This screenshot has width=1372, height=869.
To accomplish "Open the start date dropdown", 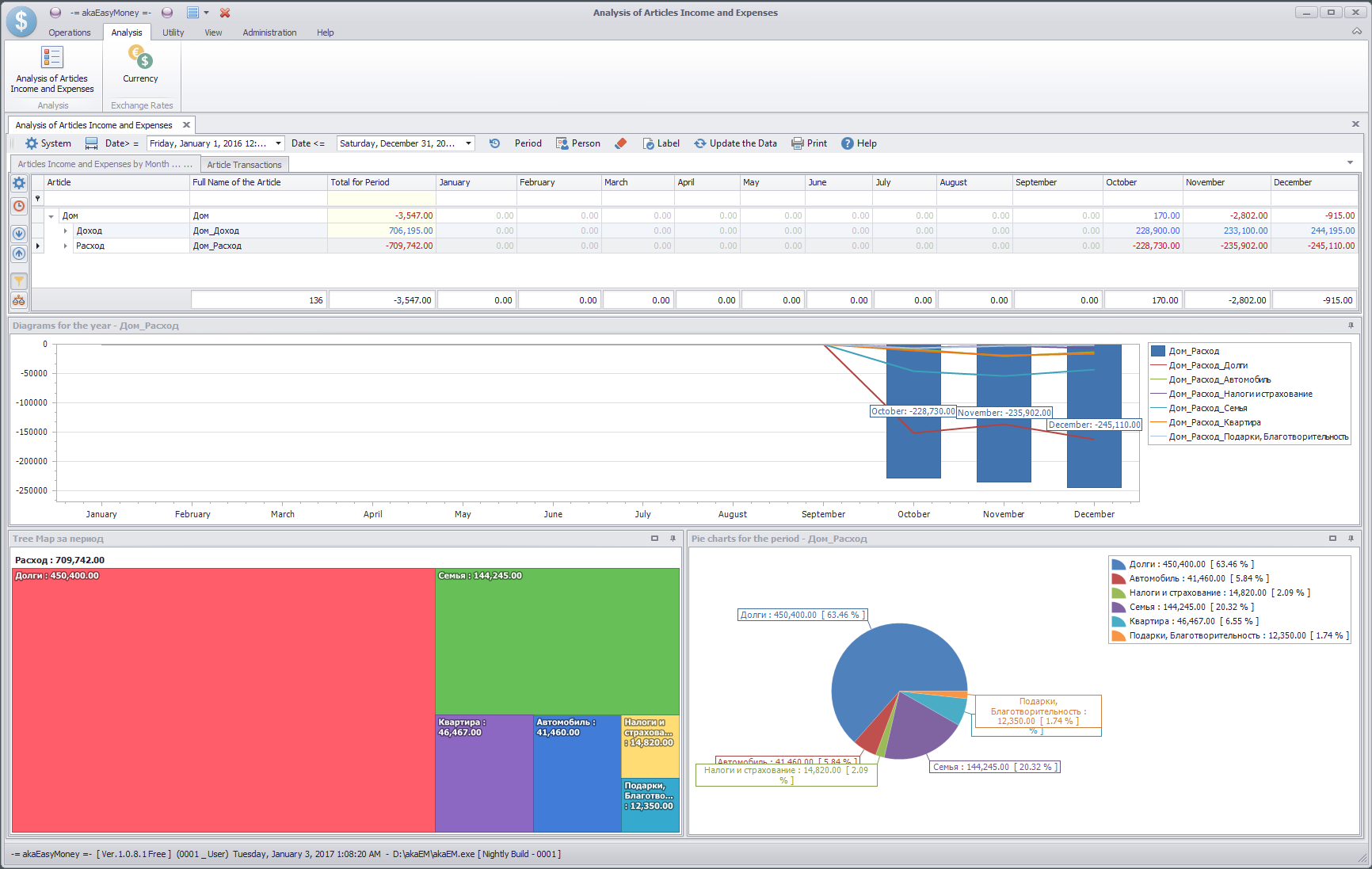I will [278, 143].
